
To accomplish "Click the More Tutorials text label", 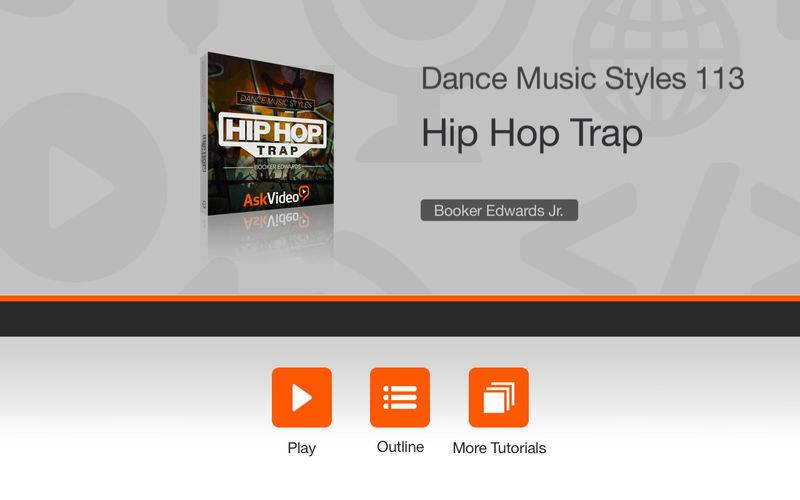I will coord(499,448).
